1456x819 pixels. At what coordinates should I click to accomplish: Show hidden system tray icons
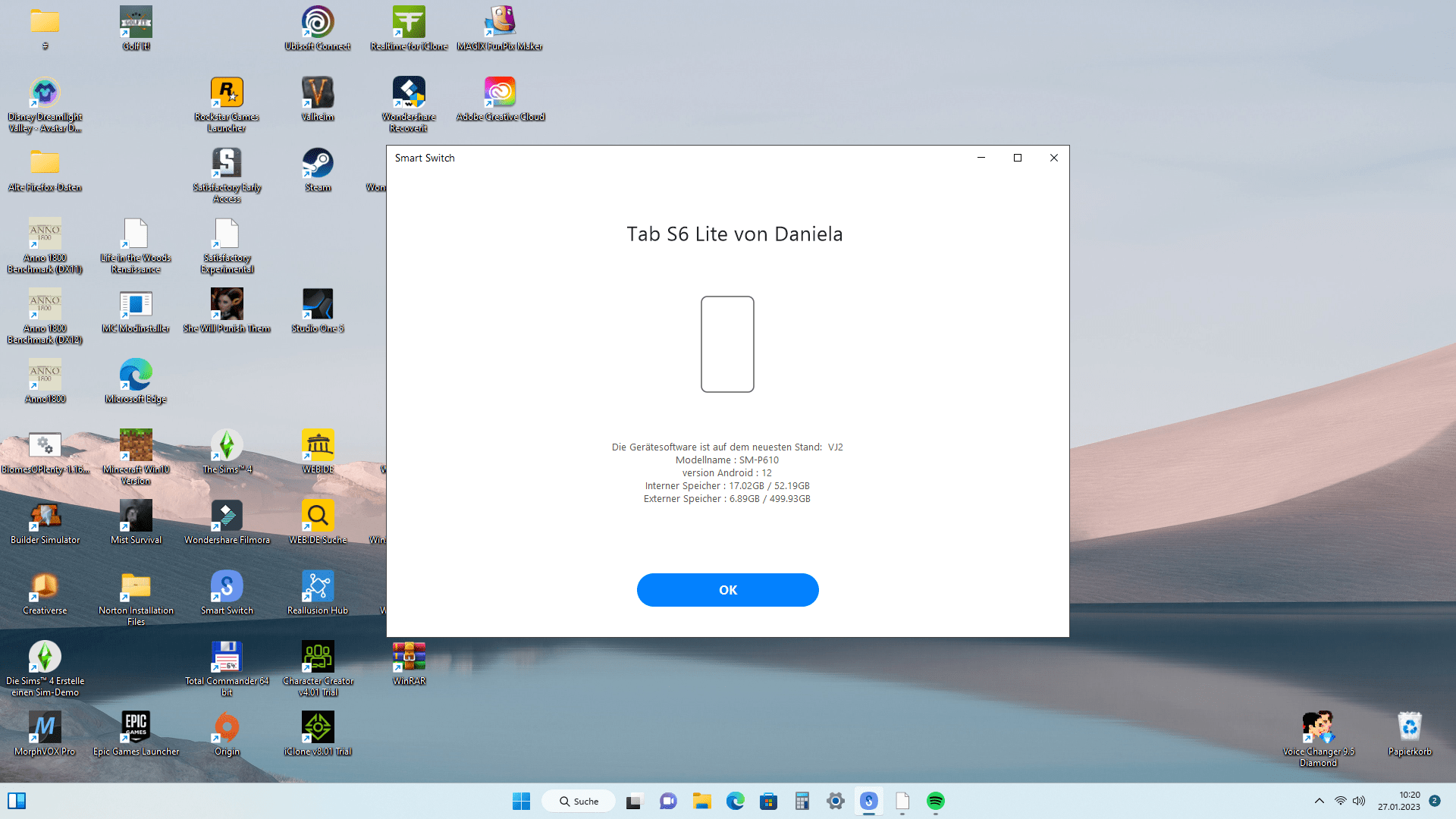(1319, 801)
